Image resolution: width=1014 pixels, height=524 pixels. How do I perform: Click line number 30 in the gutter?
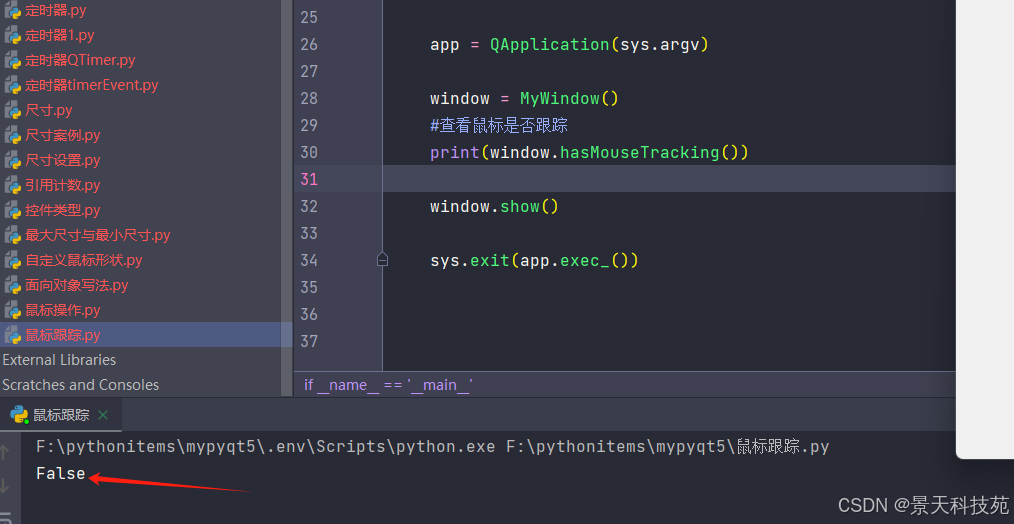[309, 153]
